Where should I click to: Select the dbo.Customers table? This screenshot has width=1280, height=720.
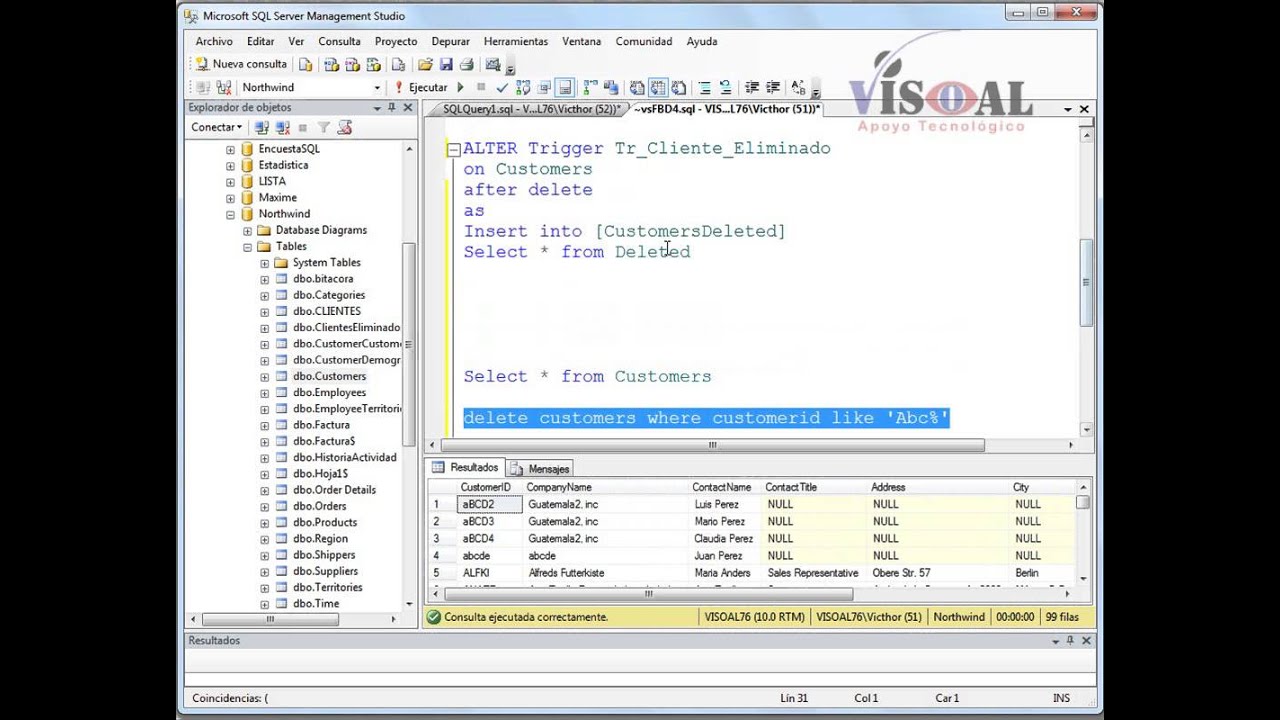[329, 376]
